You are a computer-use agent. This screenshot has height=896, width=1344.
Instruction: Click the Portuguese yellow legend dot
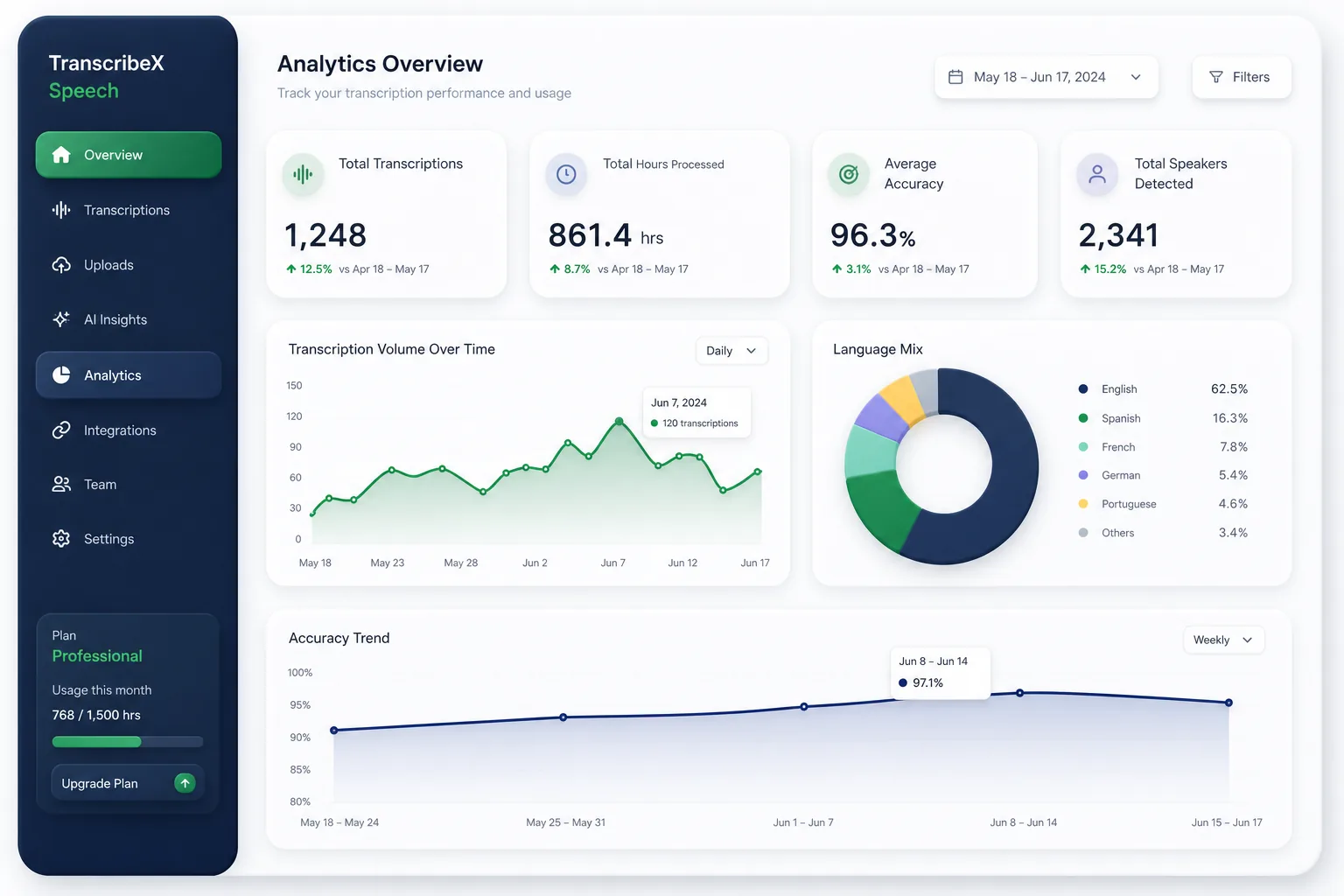coord(1083,504)
